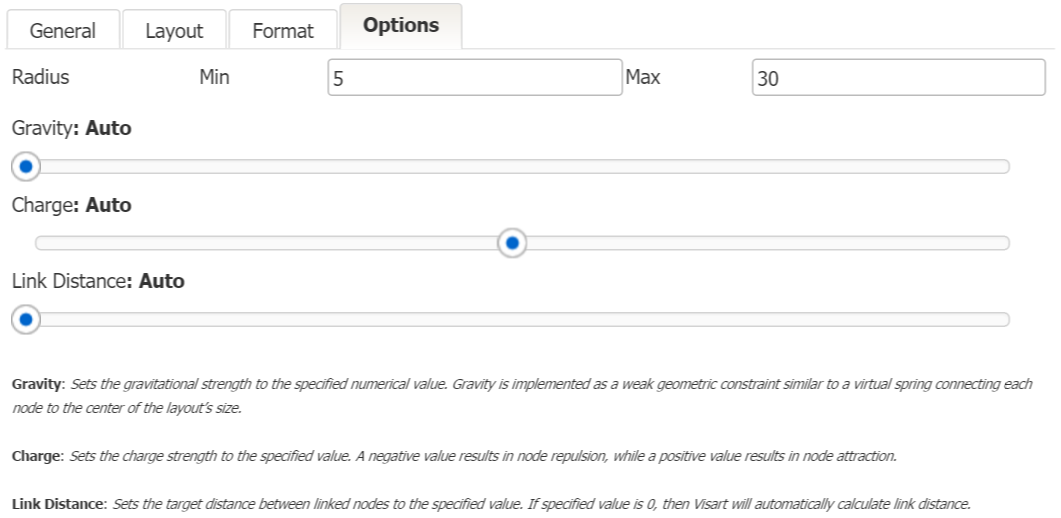This screenshot has width=1061, height=518.
Task: Click the Radius label
Action: click(40, 76)
